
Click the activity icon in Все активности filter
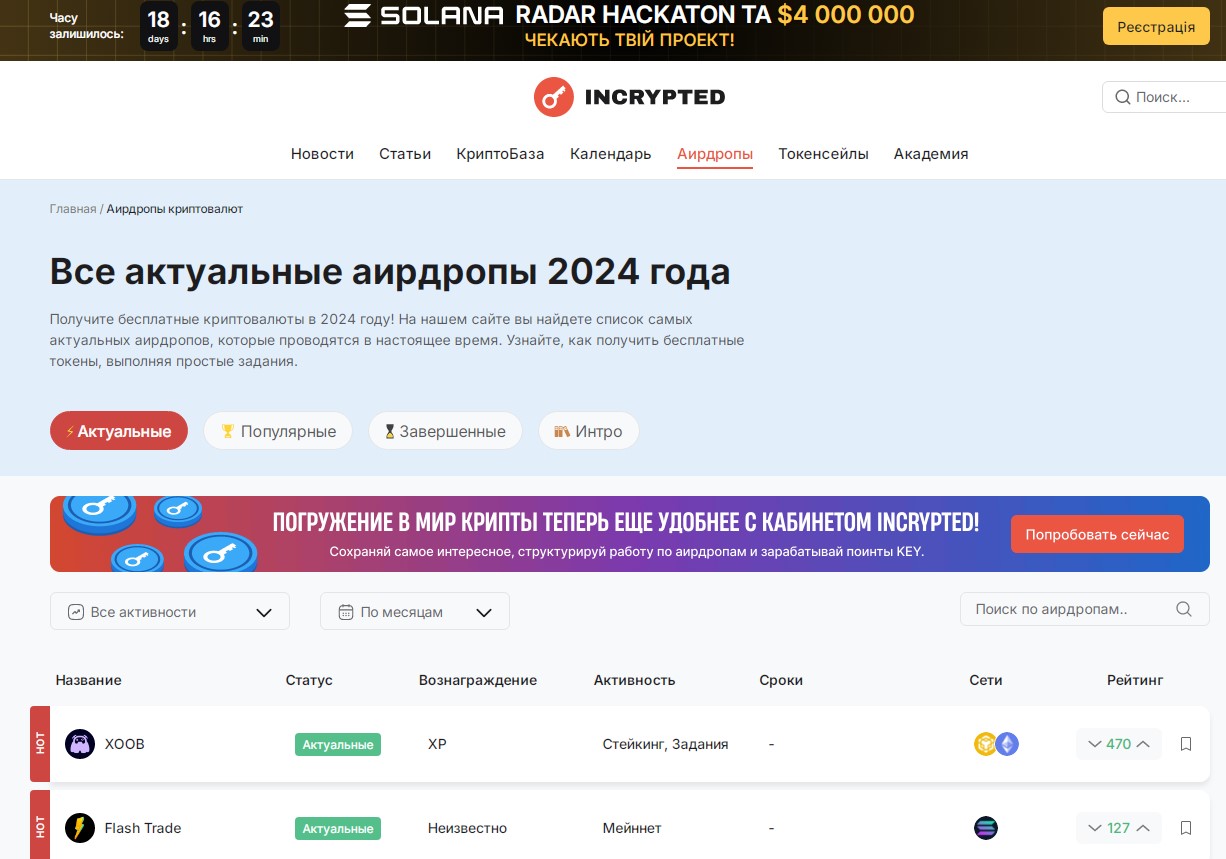76,612
